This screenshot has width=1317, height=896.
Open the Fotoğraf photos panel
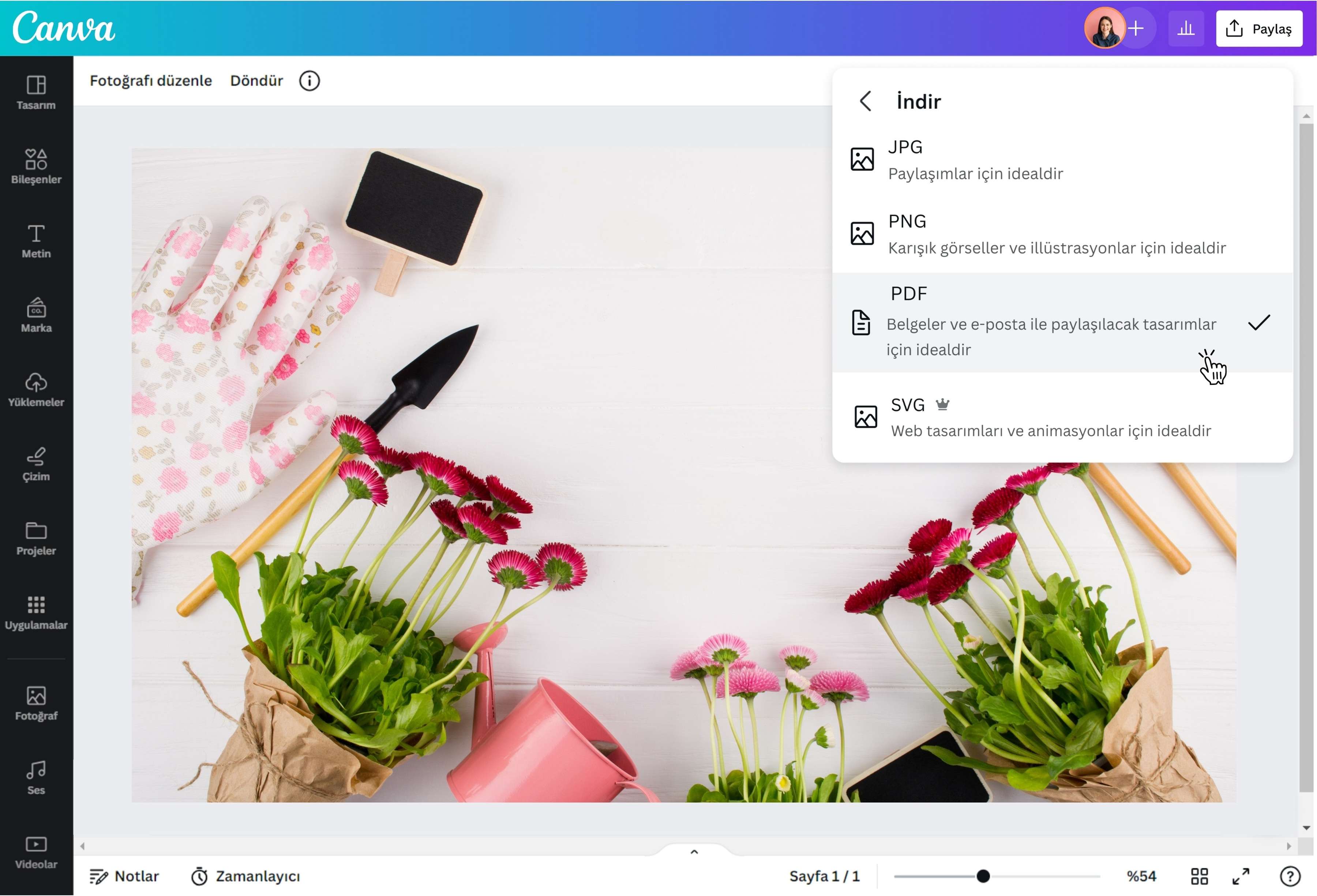pyautogui.click(x=36, y=703)
